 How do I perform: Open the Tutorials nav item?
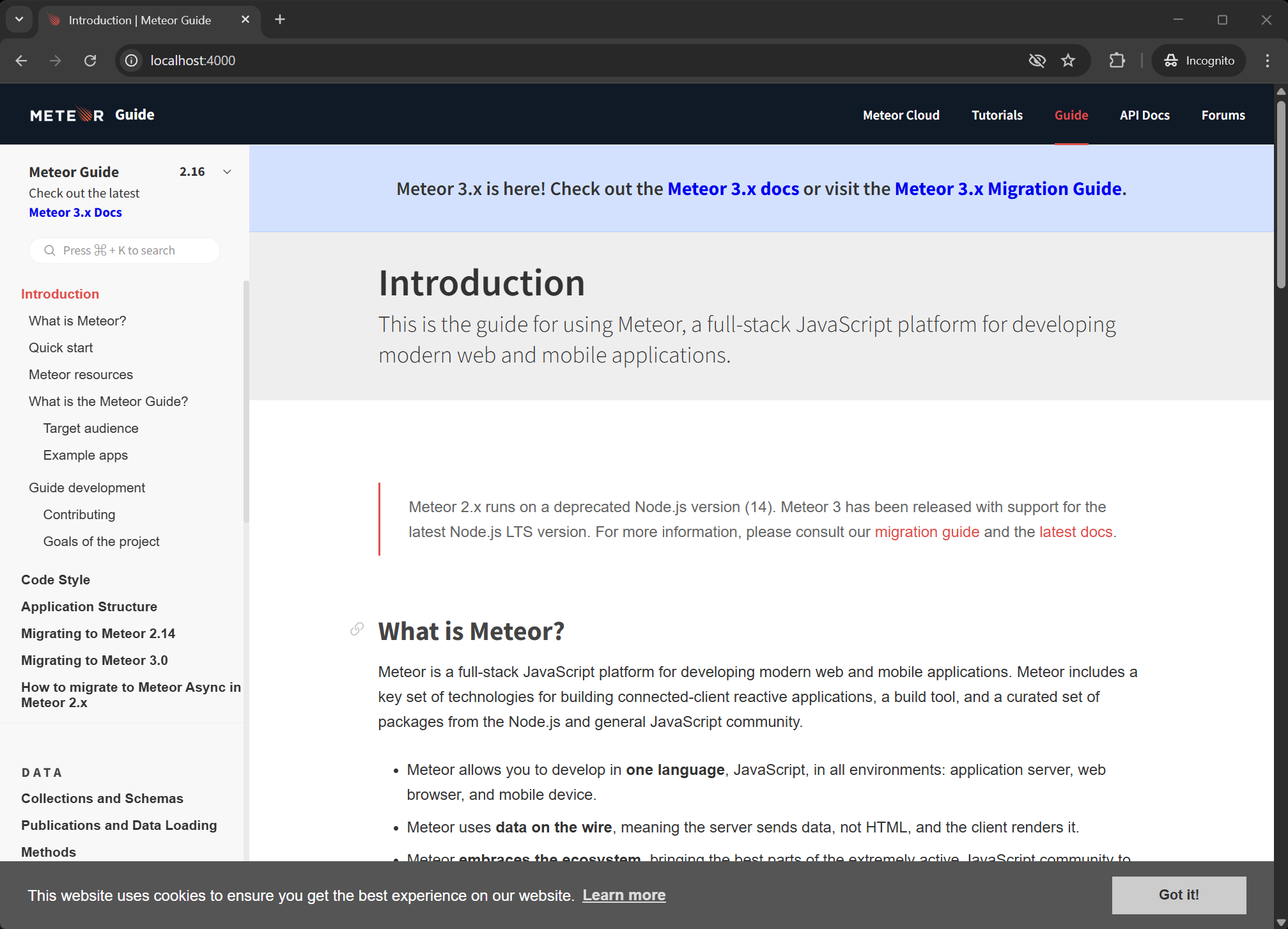click(997, 115)
